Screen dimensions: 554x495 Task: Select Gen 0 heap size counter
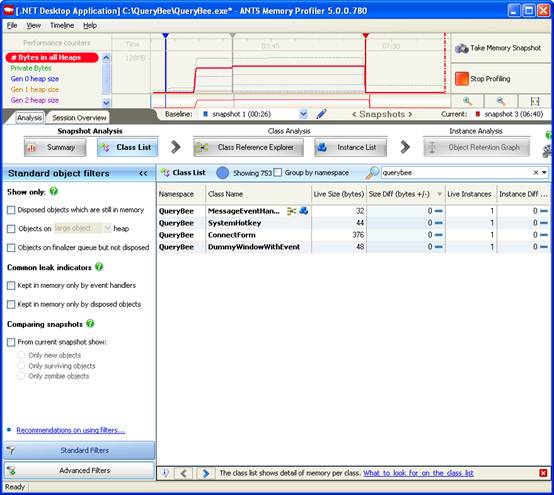[x=35, y=79]
